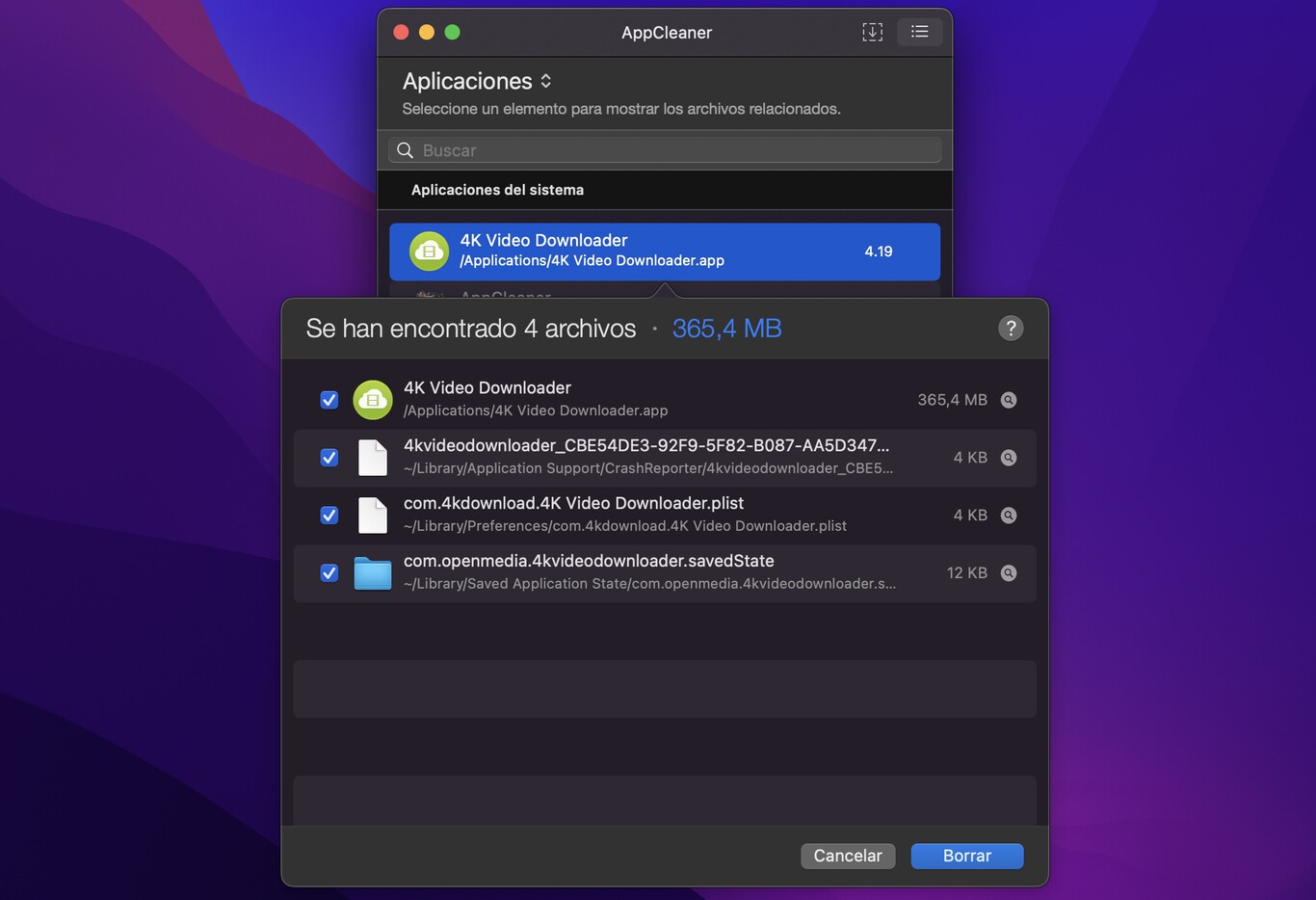Click the drop-zone icon in title bar
The image size is (1316, 900).
872,32
